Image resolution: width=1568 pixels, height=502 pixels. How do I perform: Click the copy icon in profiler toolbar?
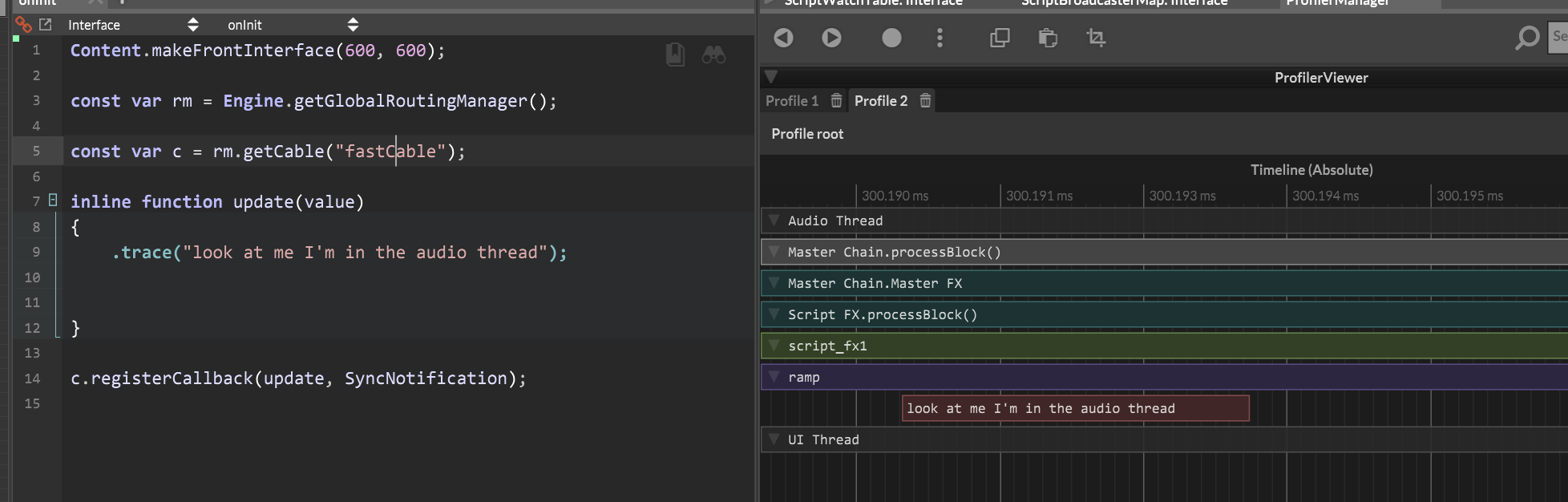(1000, 38)
